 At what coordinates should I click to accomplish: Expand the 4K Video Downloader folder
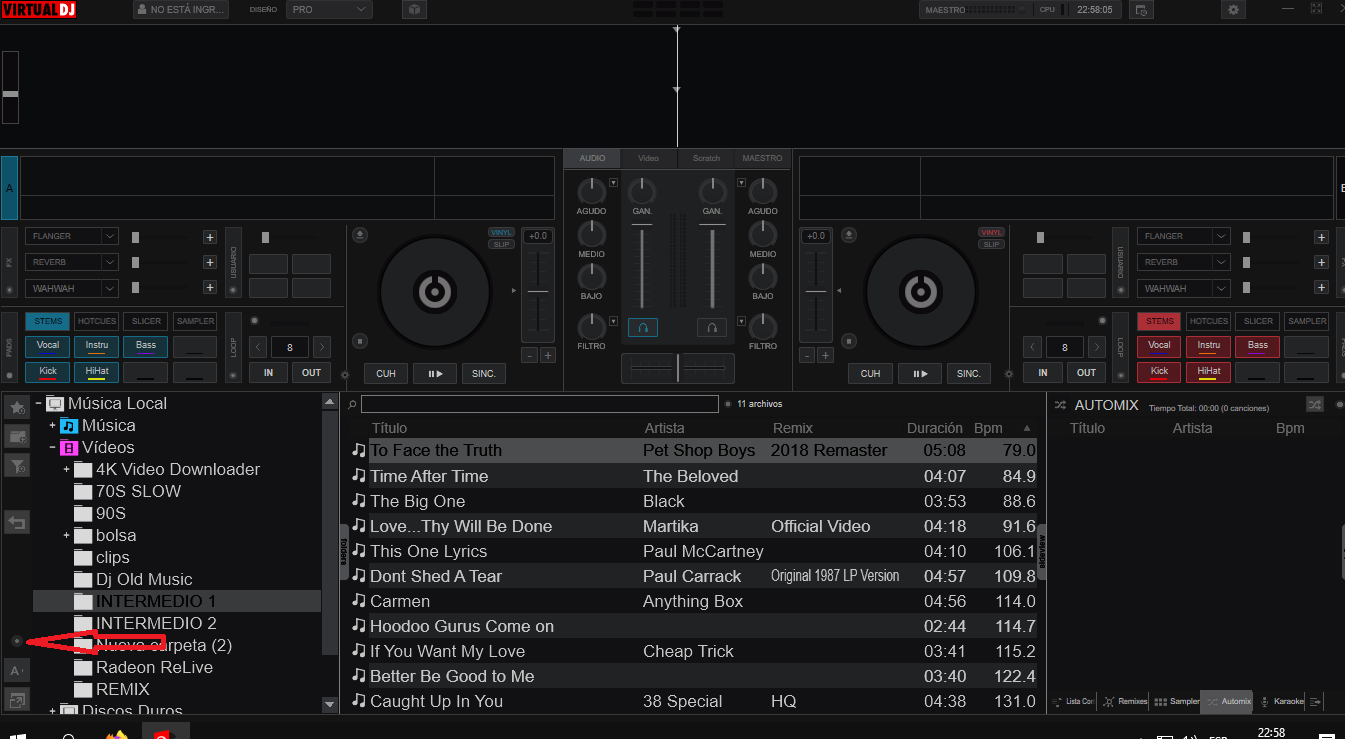(x=66, y=470)
